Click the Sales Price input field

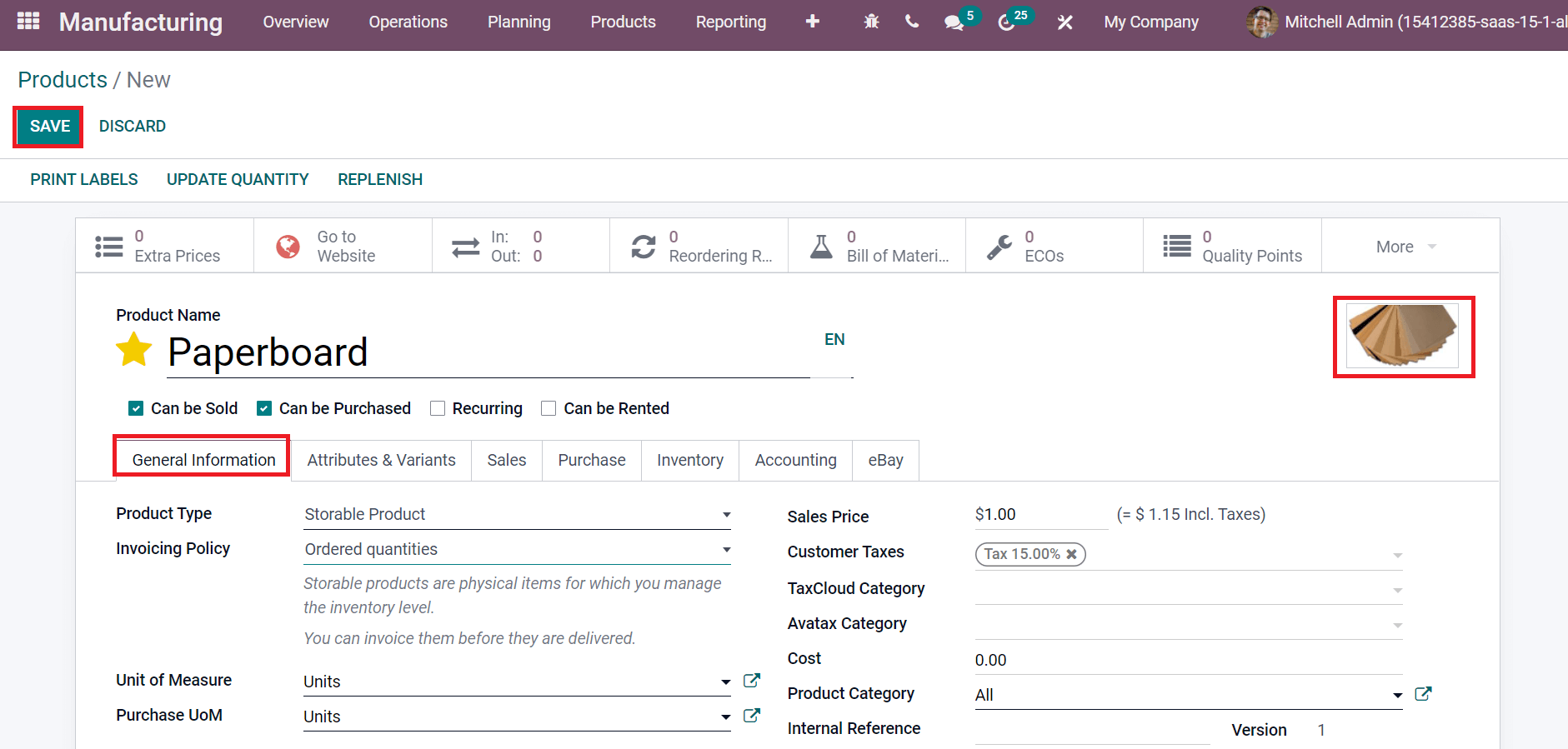tap(1039, 515)
